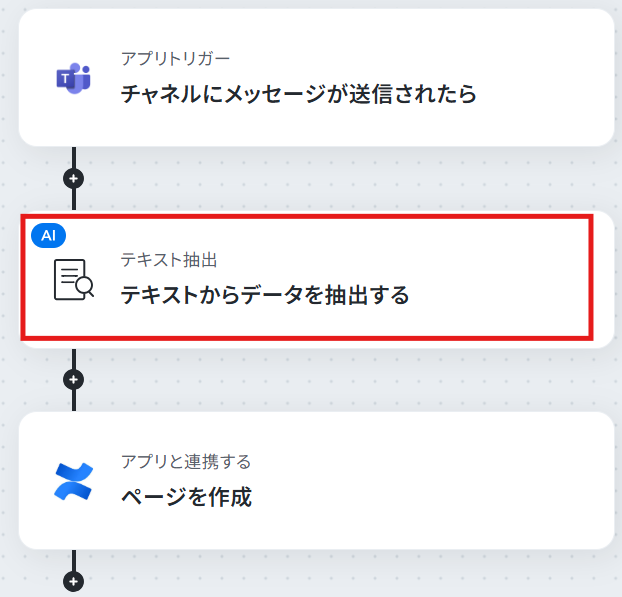Click the Microsoft Teams icon
This screenshot has width=622, height=597.
(73, 78)
